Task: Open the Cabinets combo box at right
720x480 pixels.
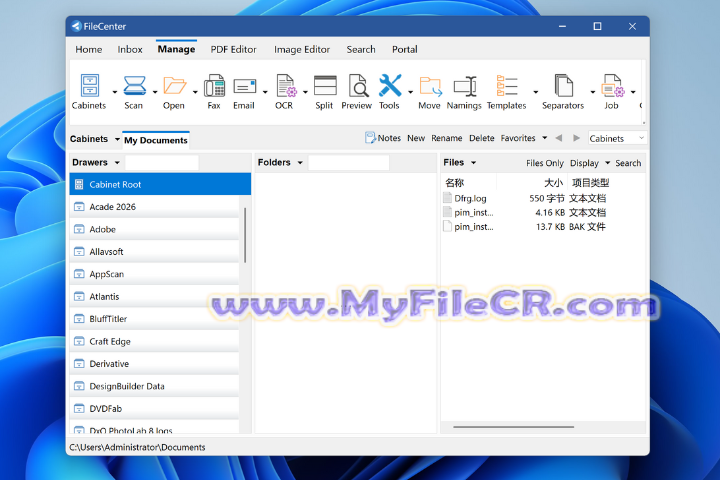Action: click(x=618, y=138)
